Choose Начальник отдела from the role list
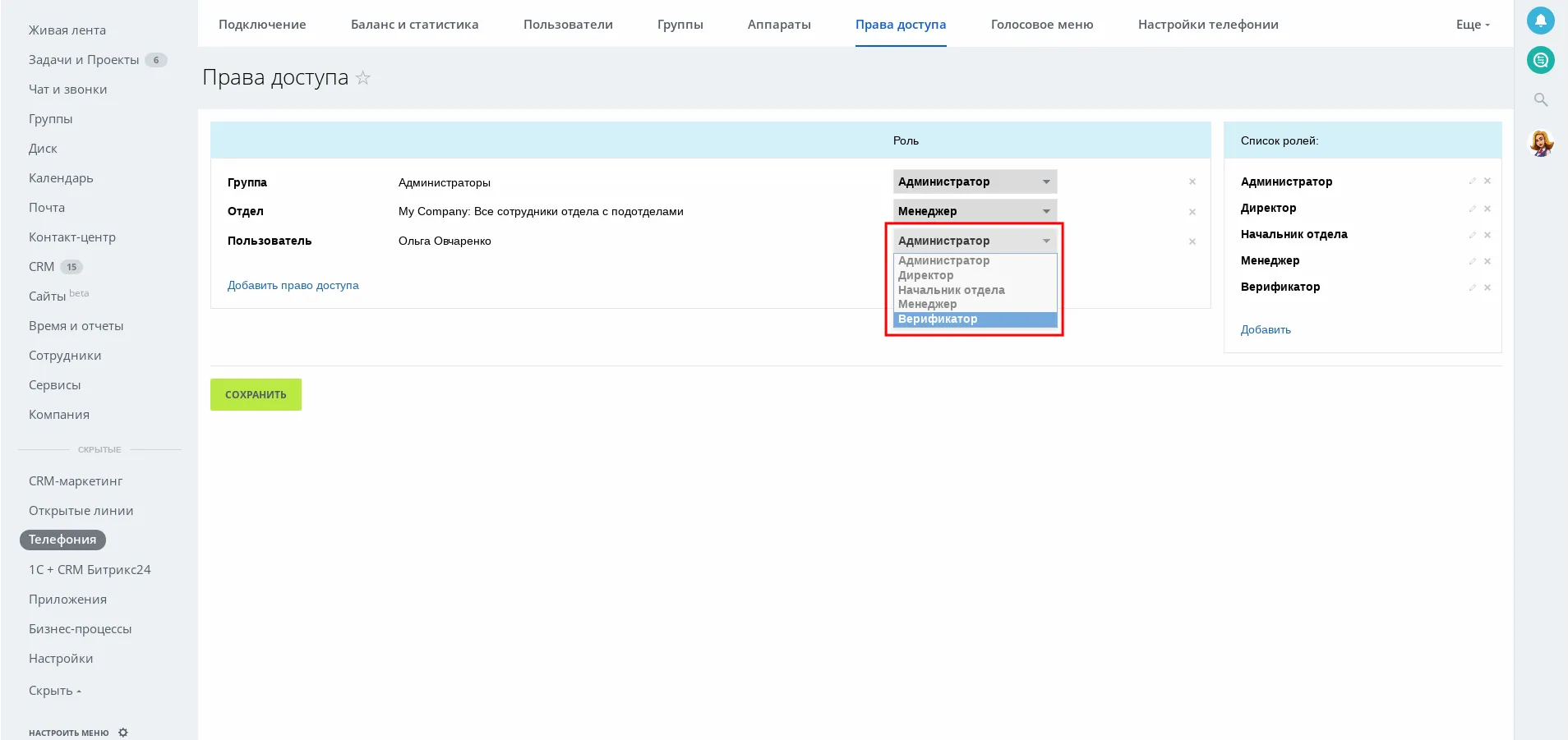Image resolution: width=1568 pixels, height=740 pixels. click(x=951, y=290)
